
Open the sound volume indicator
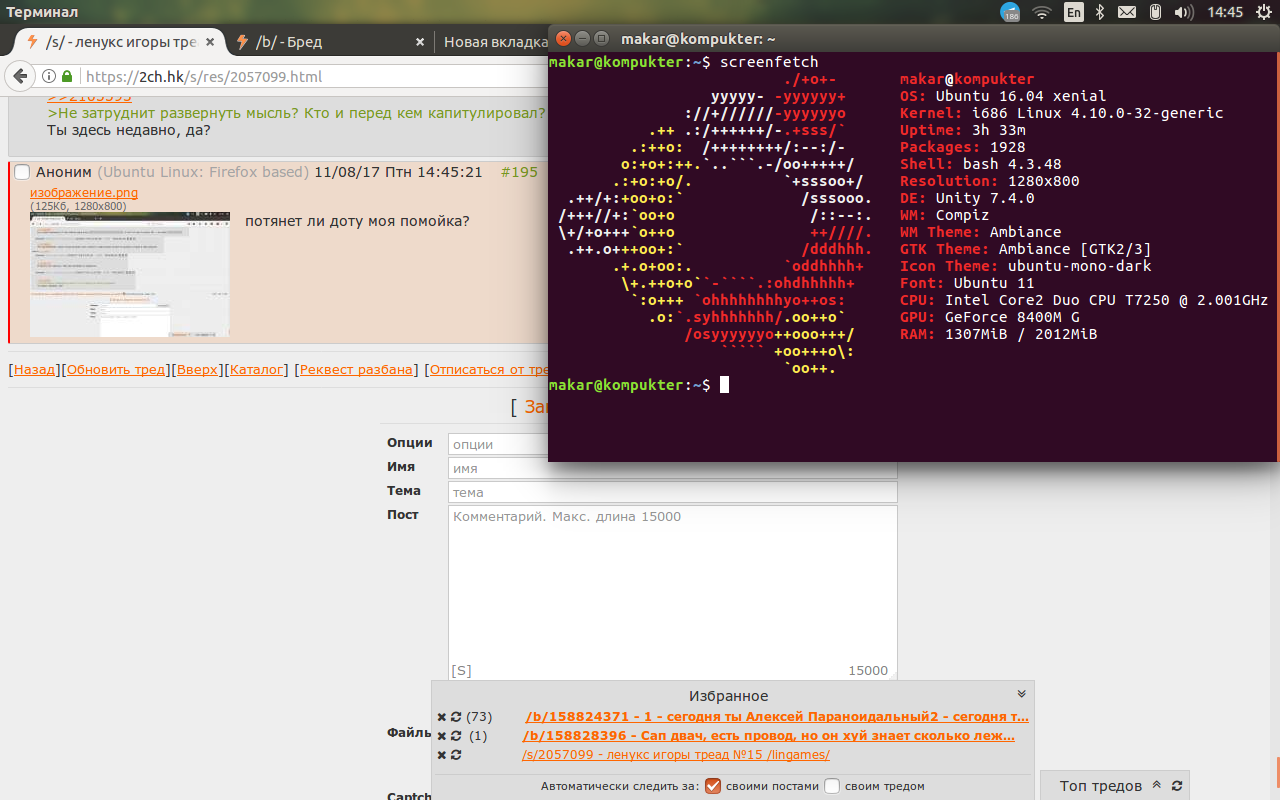[1183, 12]
